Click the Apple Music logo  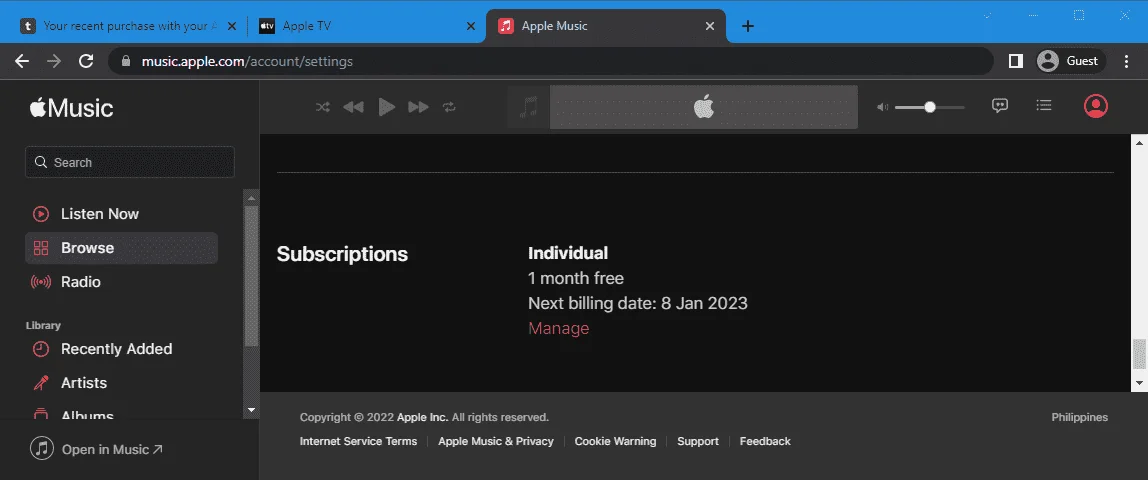pyautogui.click(x=71, y=108)
